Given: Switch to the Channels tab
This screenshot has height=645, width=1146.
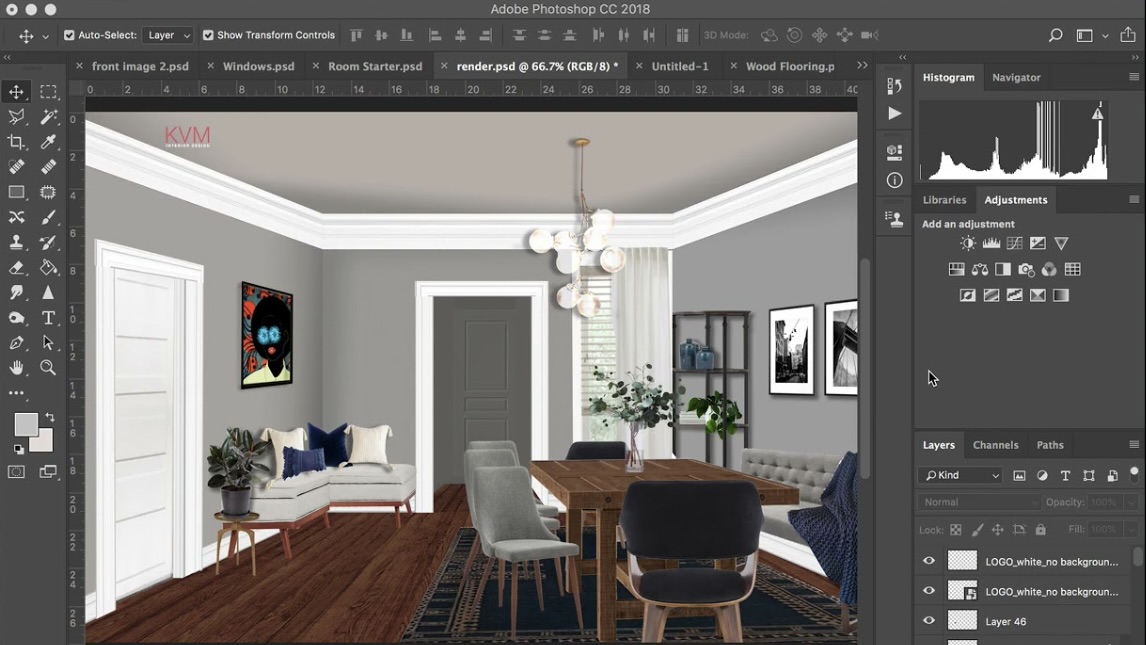Looking at the screenshot, I should coord(995,445).
